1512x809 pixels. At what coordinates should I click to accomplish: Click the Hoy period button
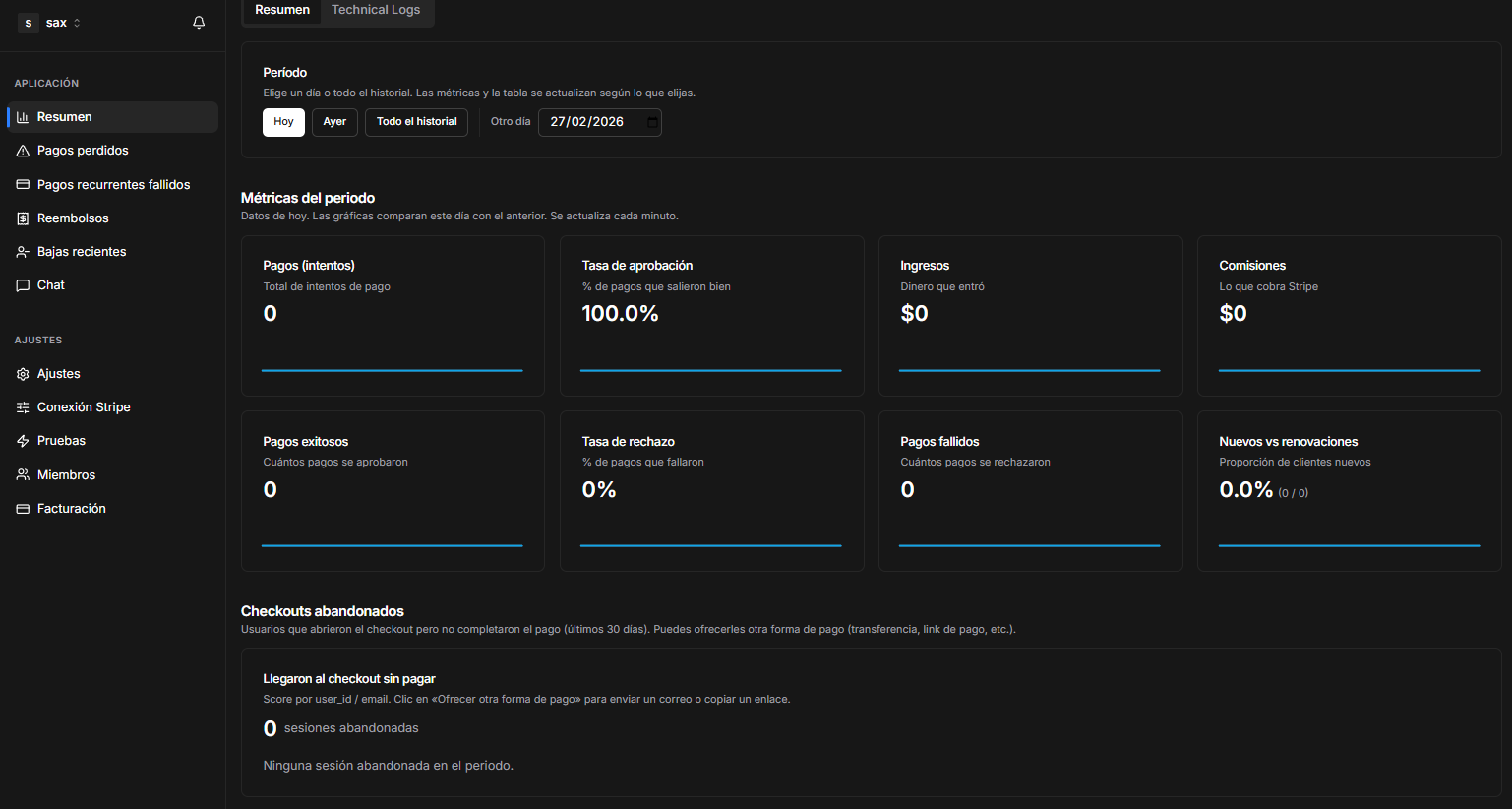pyautogui.click(x=283, y=122)
